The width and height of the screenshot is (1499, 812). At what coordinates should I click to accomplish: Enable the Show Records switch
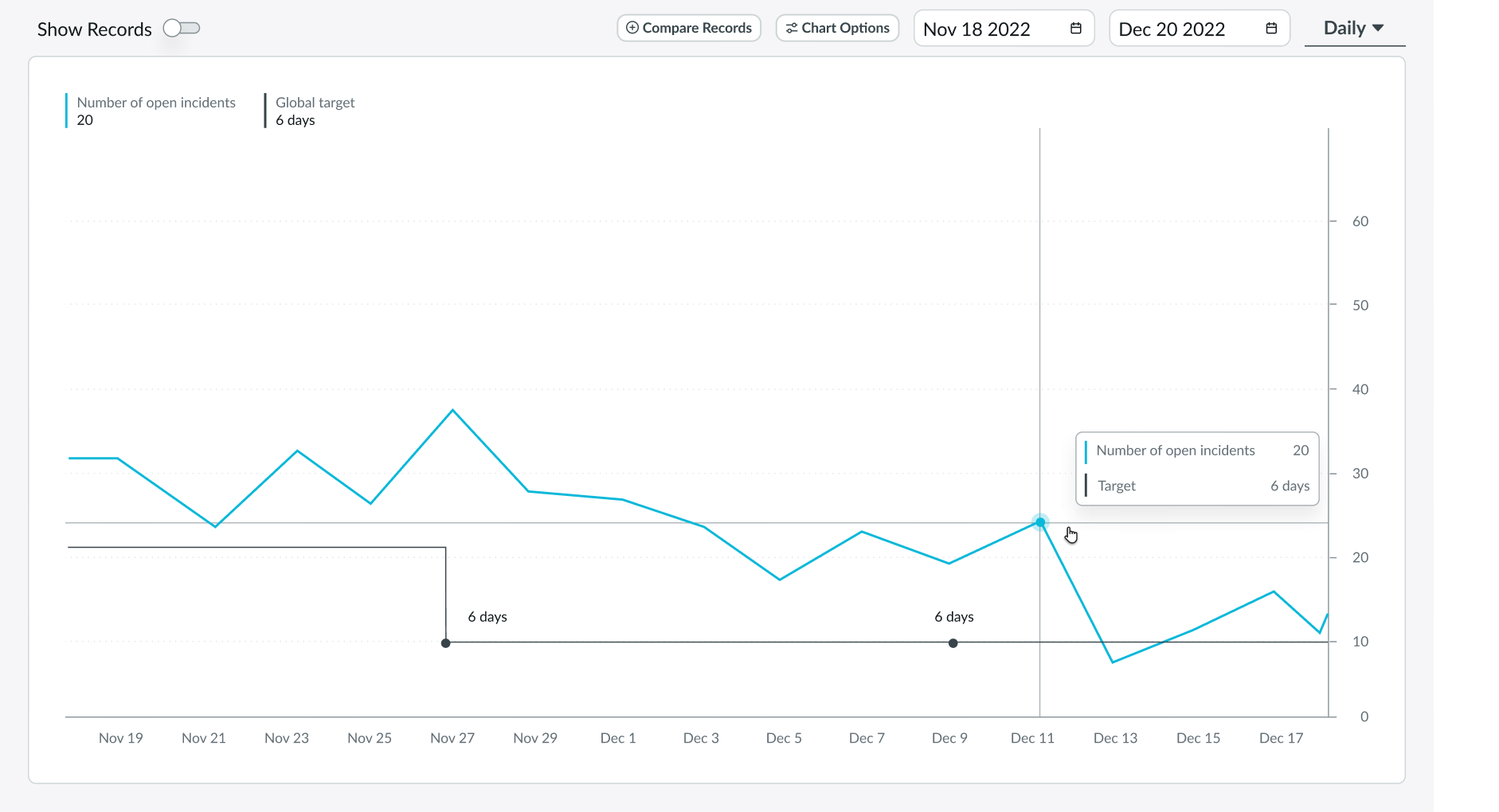182,28
